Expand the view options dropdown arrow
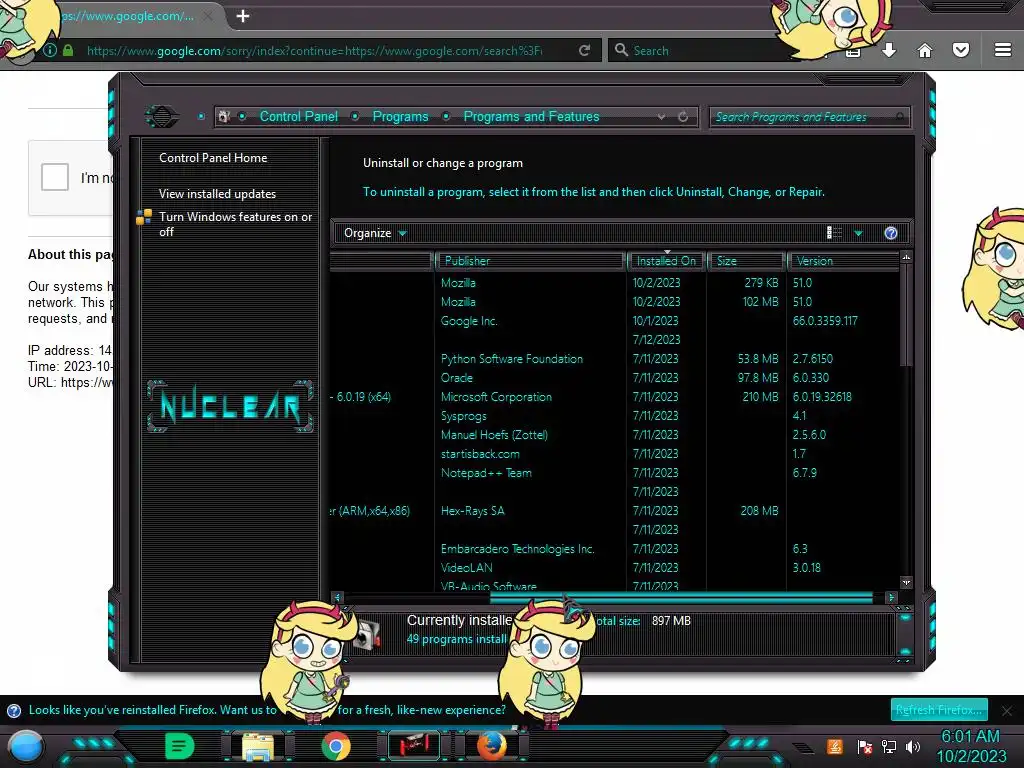 [x=858, y=233]
